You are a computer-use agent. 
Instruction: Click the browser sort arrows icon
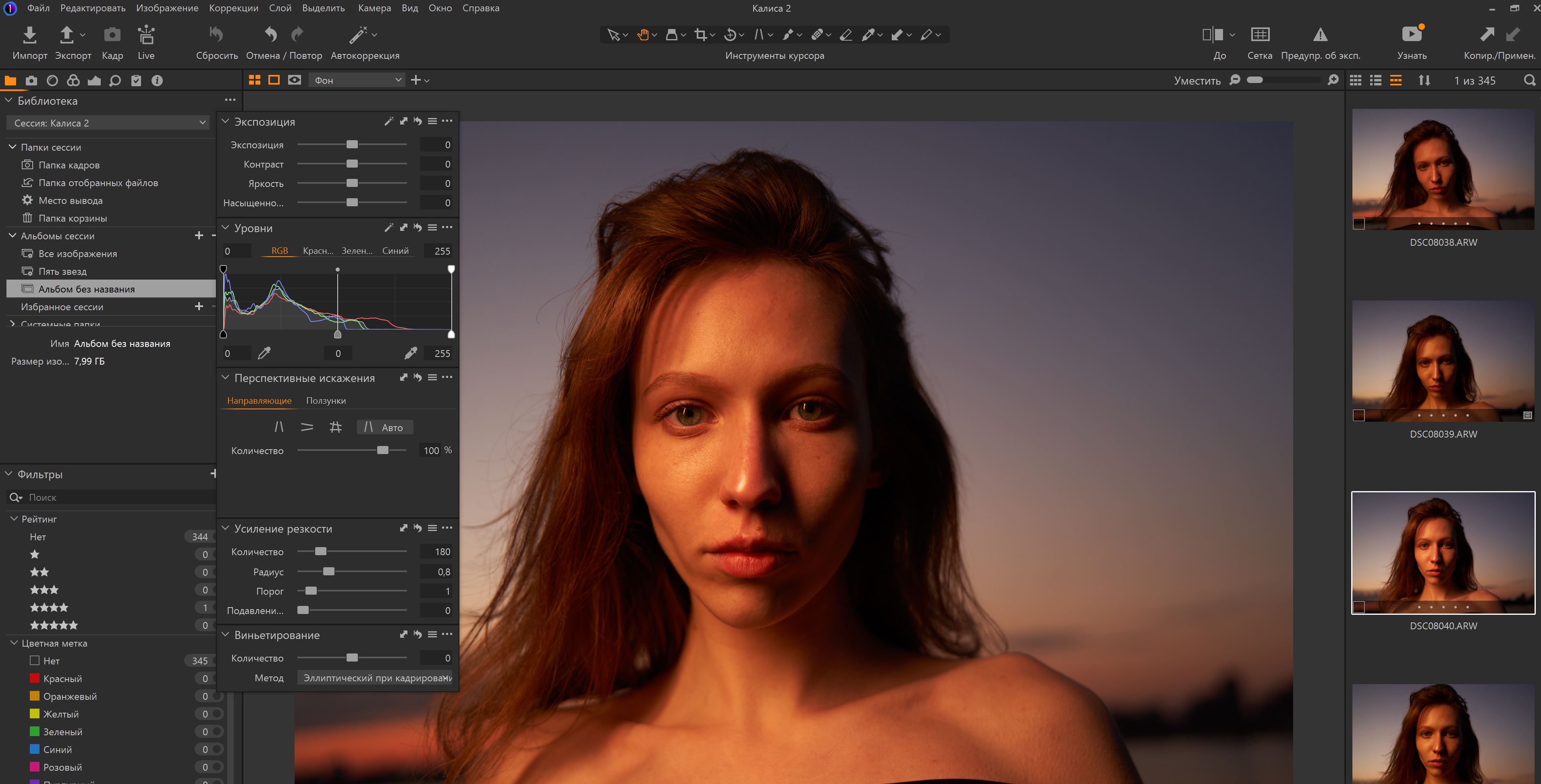click(x=1425, y=80)
